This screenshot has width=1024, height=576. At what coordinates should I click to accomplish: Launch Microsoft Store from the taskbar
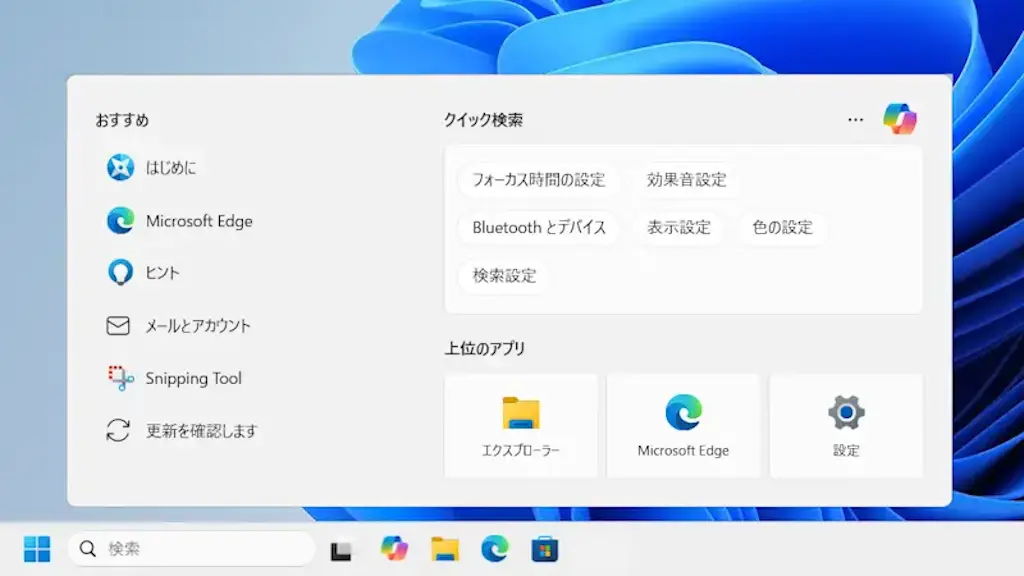click(545, 549)
